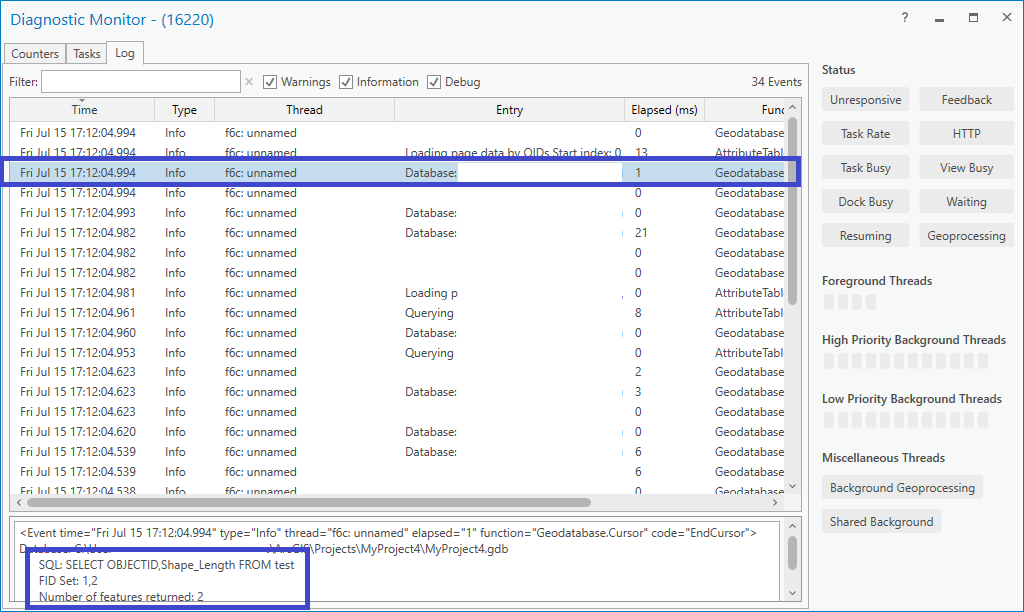Viewport: 1024px width, 612px height.
Task: Click the scroll-down arrow on the log list
Action: [x=793, y=486]
